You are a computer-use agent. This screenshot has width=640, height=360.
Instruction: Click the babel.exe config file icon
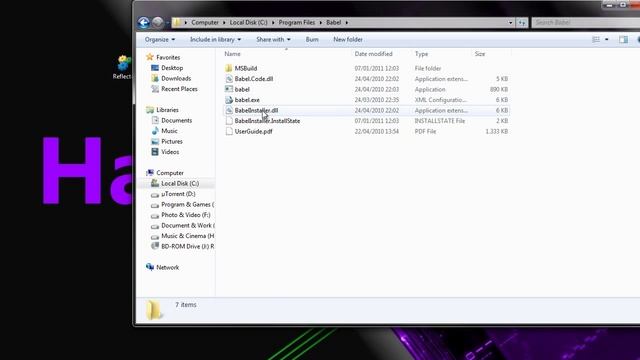coord(229,100)
